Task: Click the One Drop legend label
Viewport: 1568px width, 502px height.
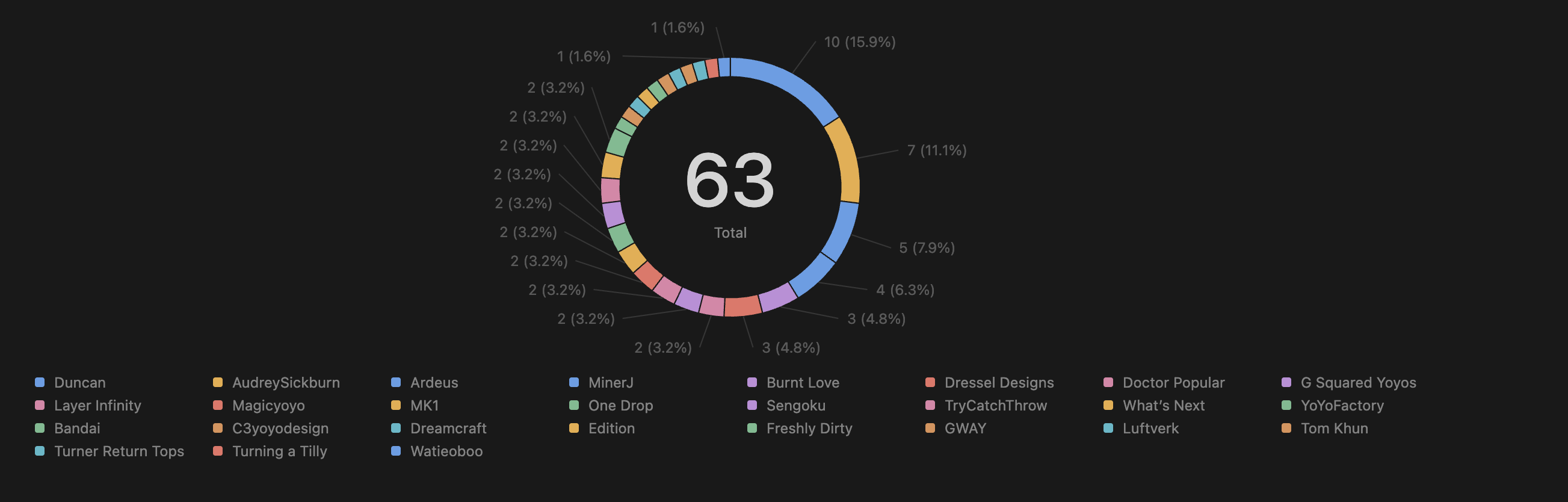Action: pos(620,406)
